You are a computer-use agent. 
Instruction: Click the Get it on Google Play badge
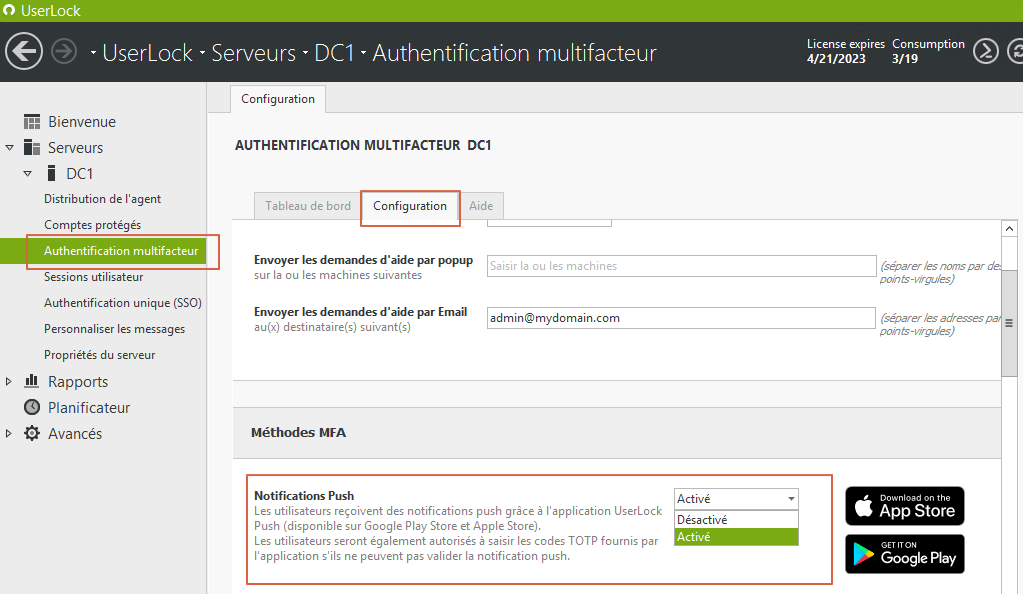[905, 554]
